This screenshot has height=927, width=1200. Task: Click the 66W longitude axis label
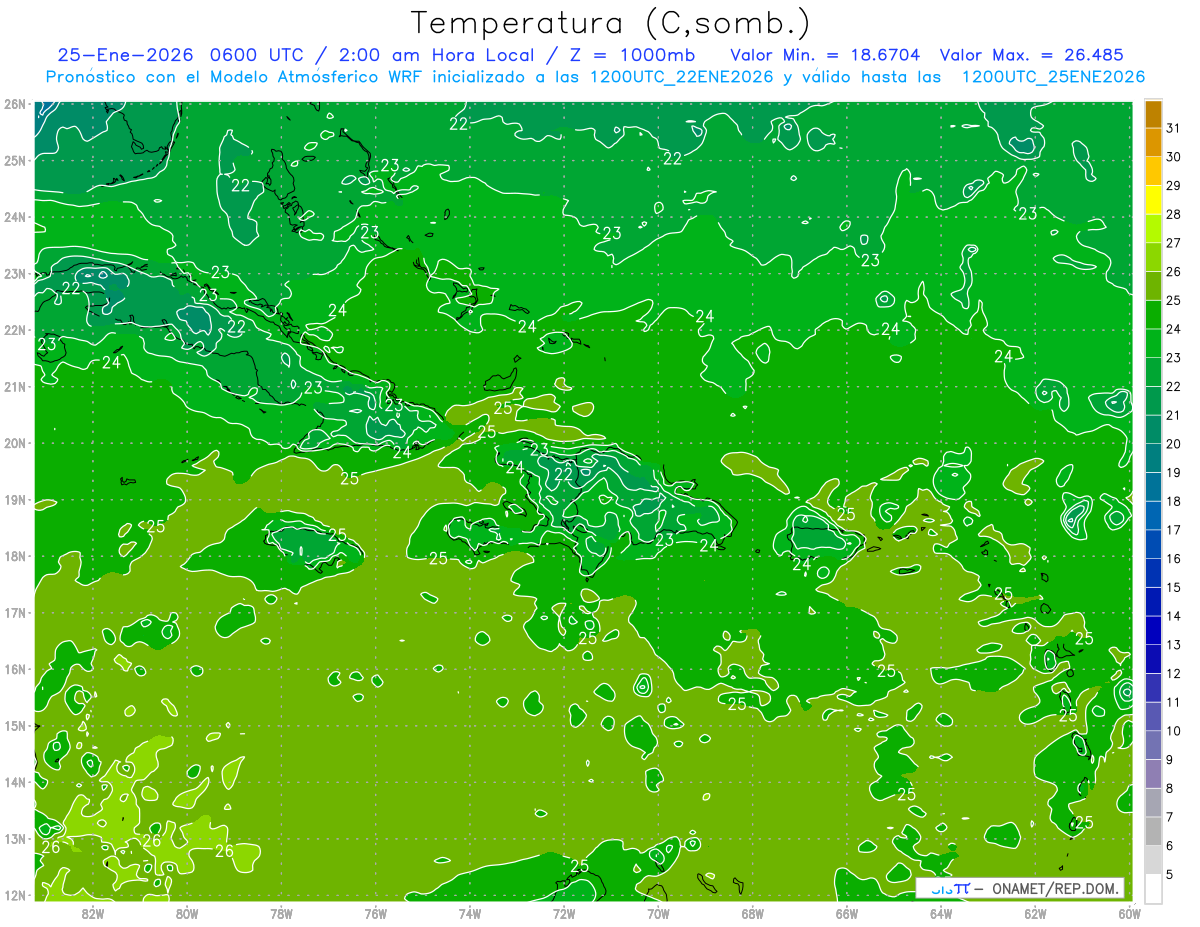coord(847,913)
